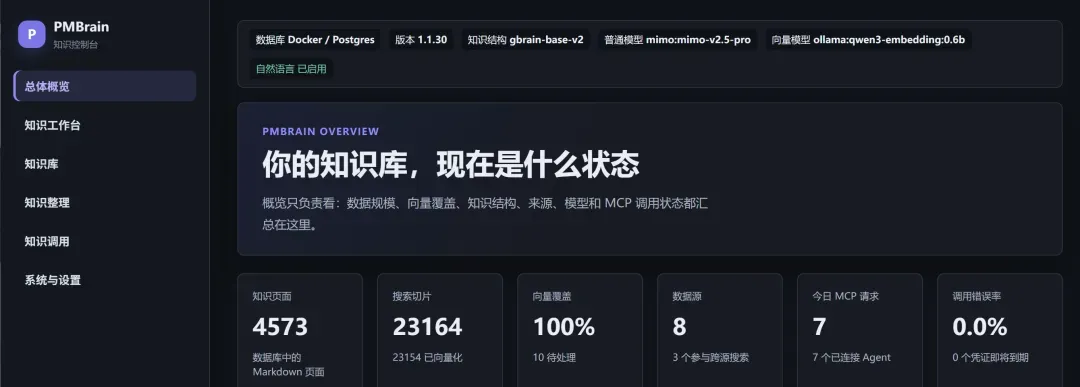Navigate to 知识调用 section
Image resolution: width=1080 pixels, height=387 pixels.
tap(105, 241)
